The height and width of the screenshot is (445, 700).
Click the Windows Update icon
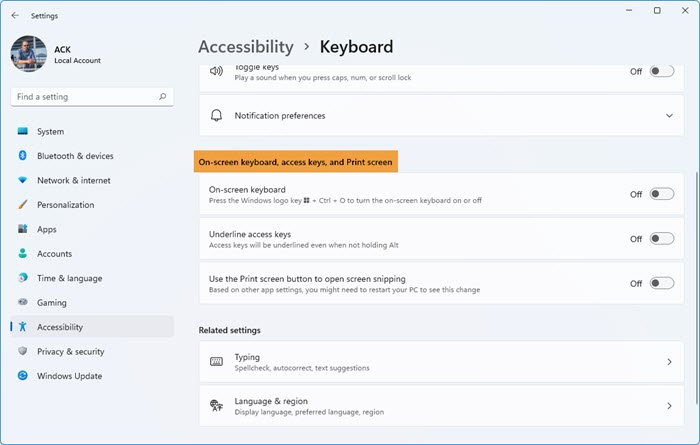point(22,376)
